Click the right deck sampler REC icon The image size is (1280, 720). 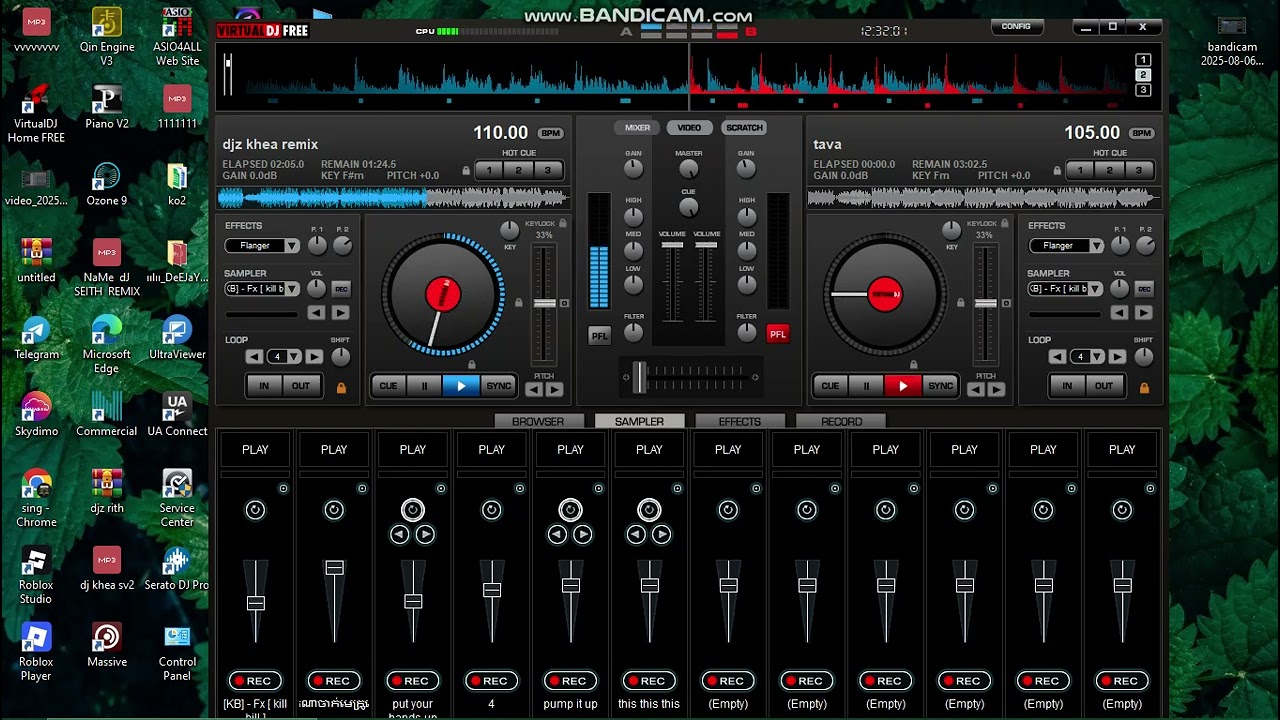(x=1145, y=289)
